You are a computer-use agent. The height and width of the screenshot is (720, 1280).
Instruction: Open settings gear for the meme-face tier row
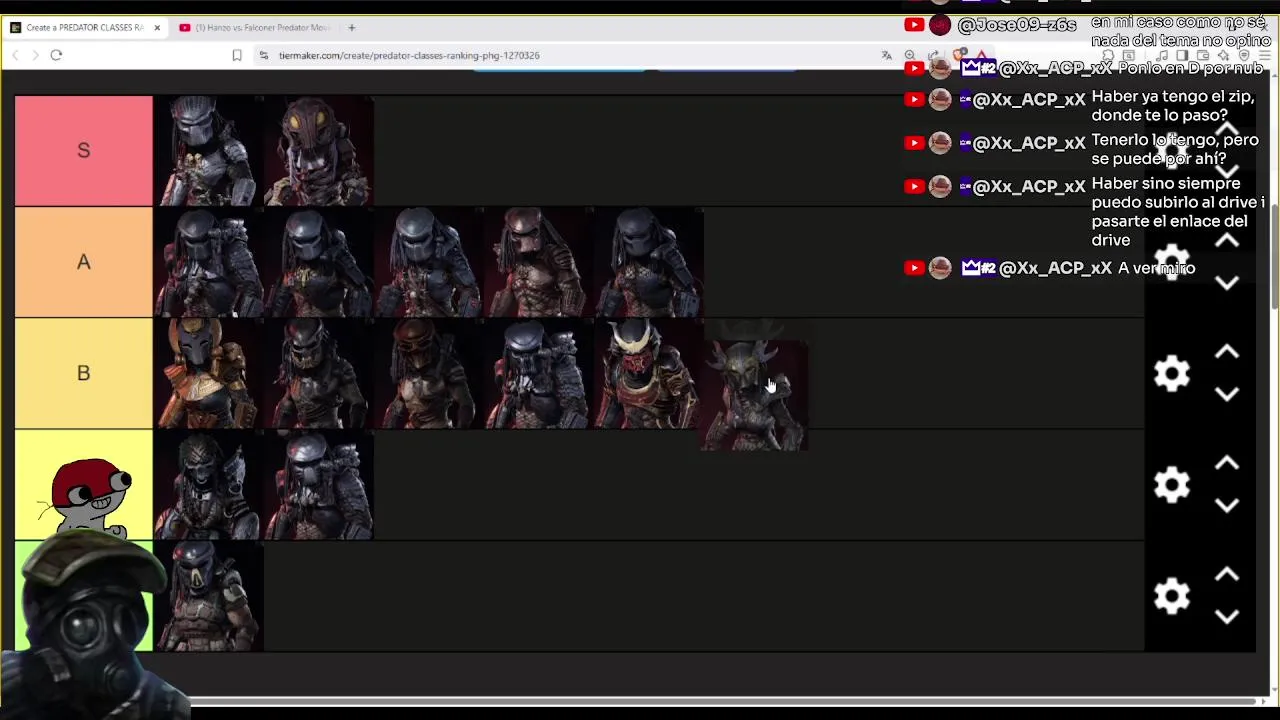(1171, 485)
